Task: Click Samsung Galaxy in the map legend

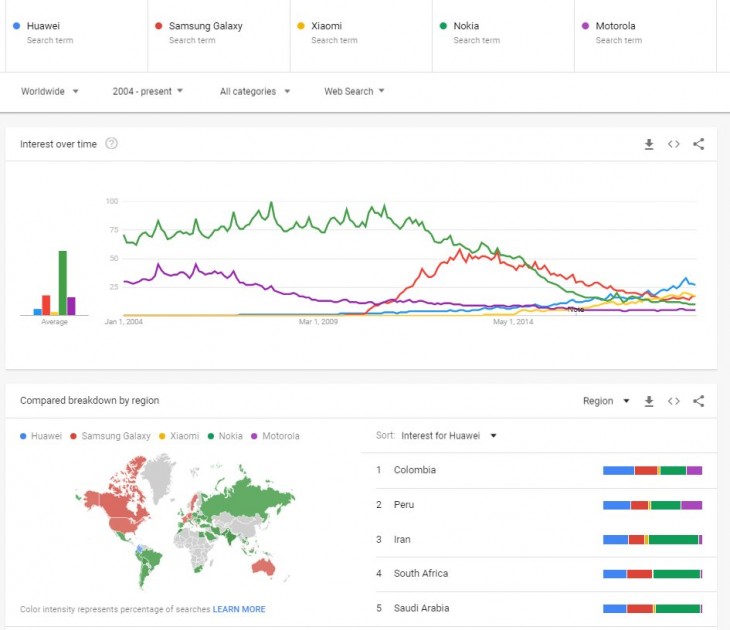Action: click(x=110, y=436)
